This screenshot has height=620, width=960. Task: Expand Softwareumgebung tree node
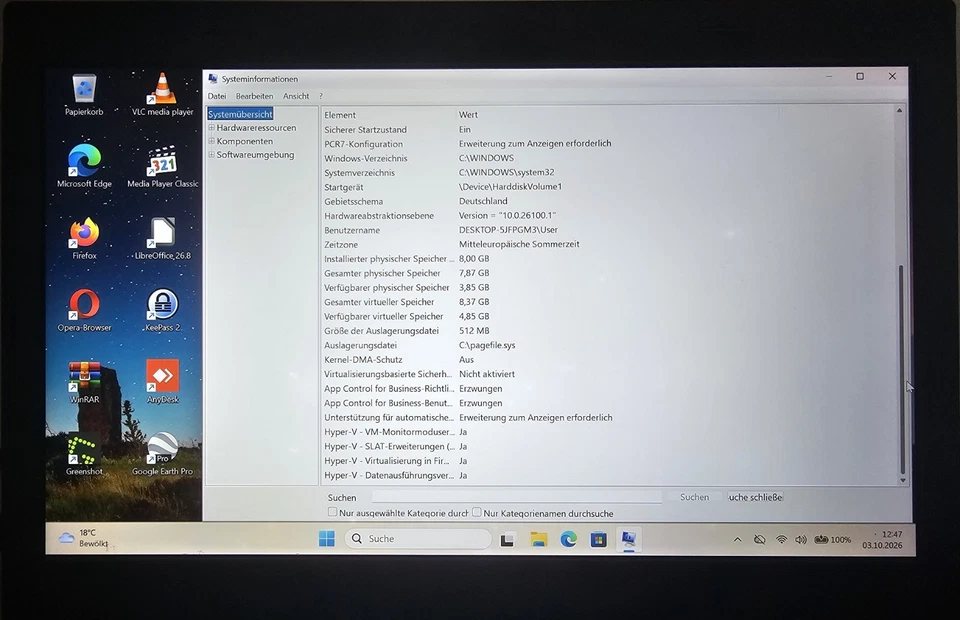211,154
